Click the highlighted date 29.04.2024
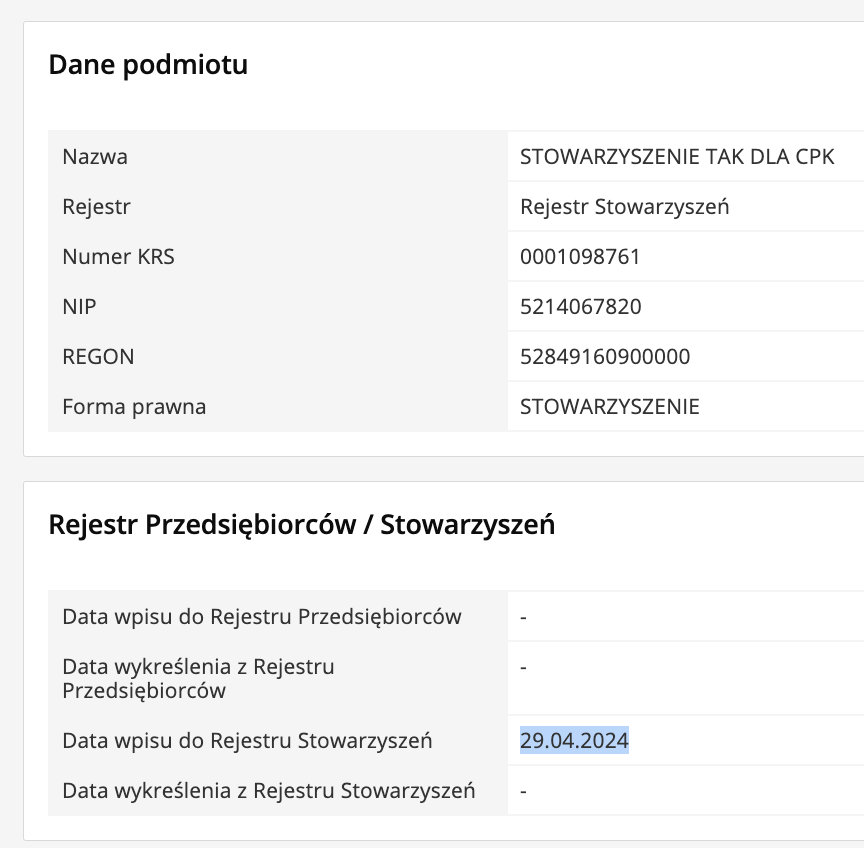This screenshot has width=864, height=848. click(574, 741)
